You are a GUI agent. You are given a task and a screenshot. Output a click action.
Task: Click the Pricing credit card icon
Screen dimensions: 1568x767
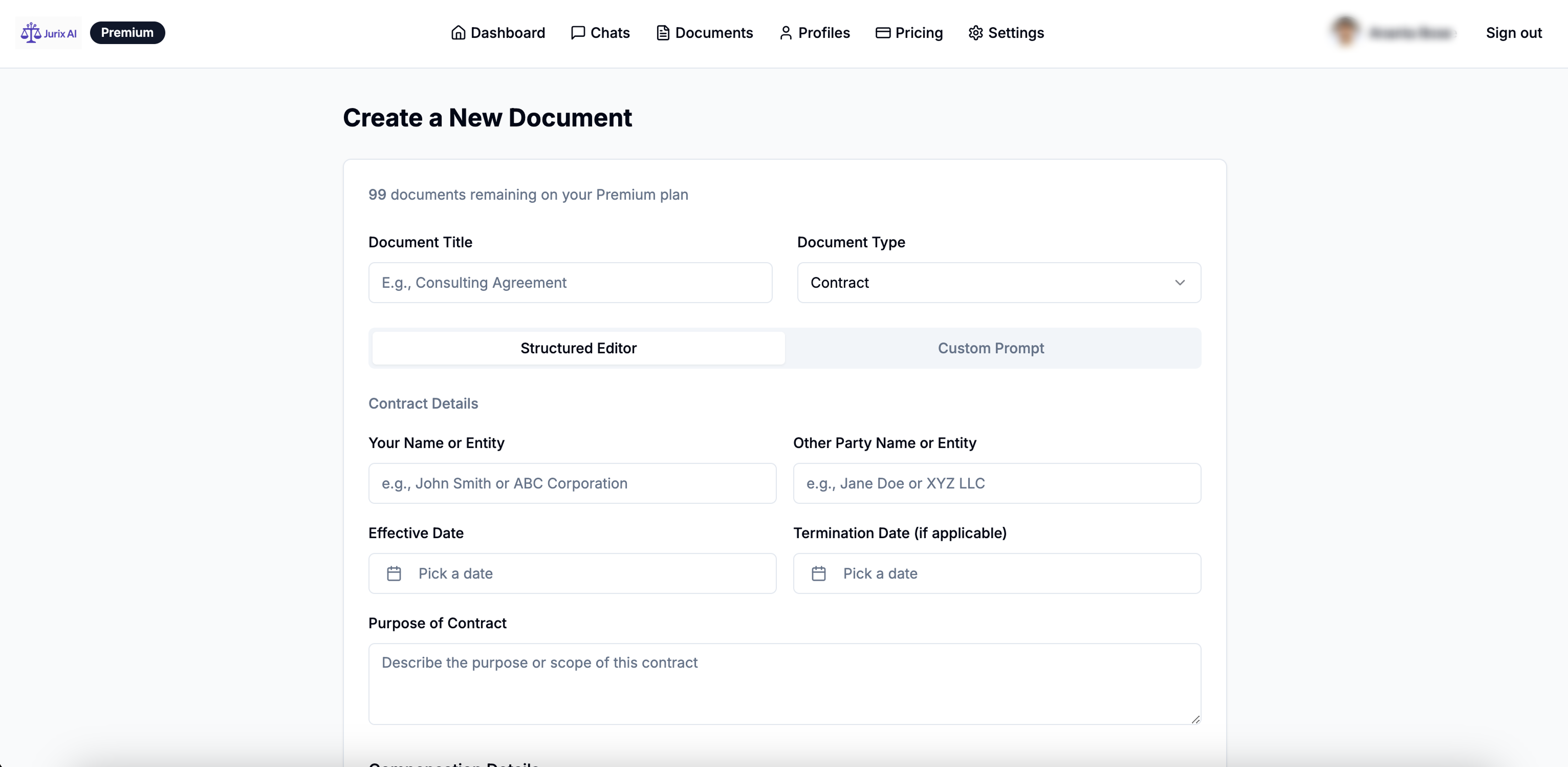coord(882,33)
